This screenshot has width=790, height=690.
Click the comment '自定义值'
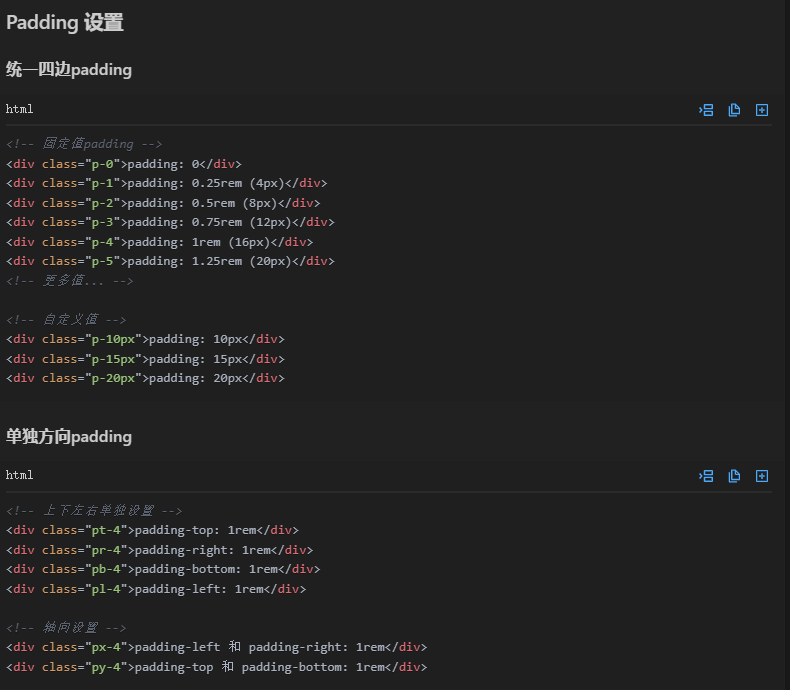tap(66, 319)
